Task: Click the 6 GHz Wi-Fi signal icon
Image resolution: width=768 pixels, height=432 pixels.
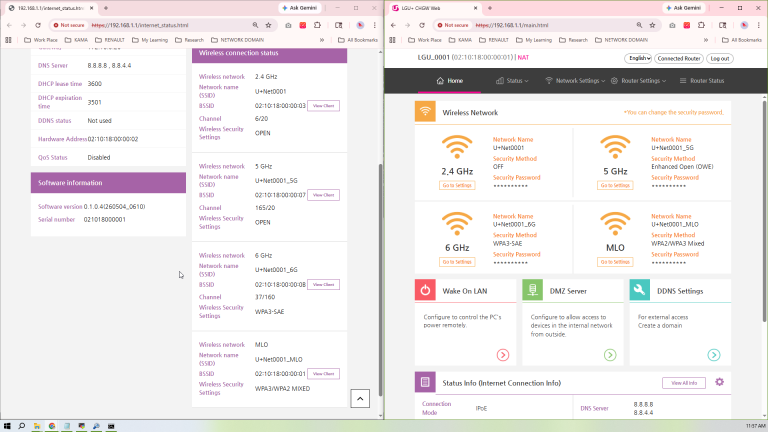Action: (x=457, y=224)
